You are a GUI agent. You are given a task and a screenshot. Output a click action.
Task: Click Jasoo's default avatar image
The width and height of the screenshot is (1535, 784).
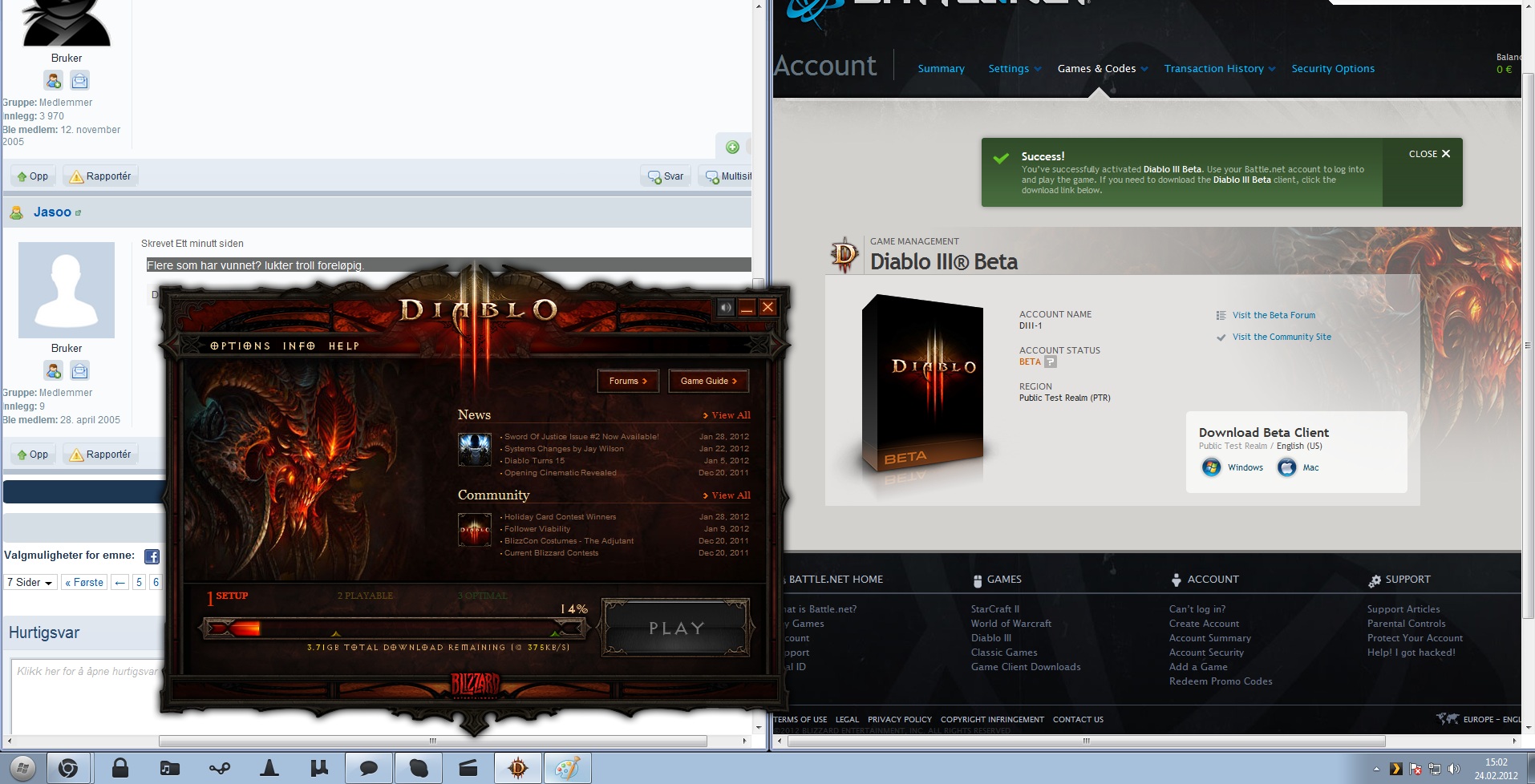(x=67, y=290)
